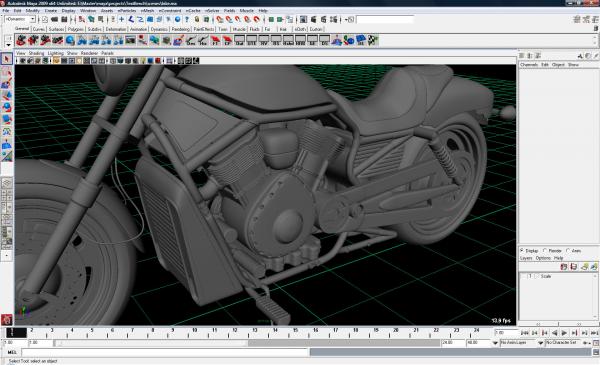The height and width of the screenshot is (365, 600).
Task: Toggle the auto keyframe button
Action: click(x=587, y=343)
